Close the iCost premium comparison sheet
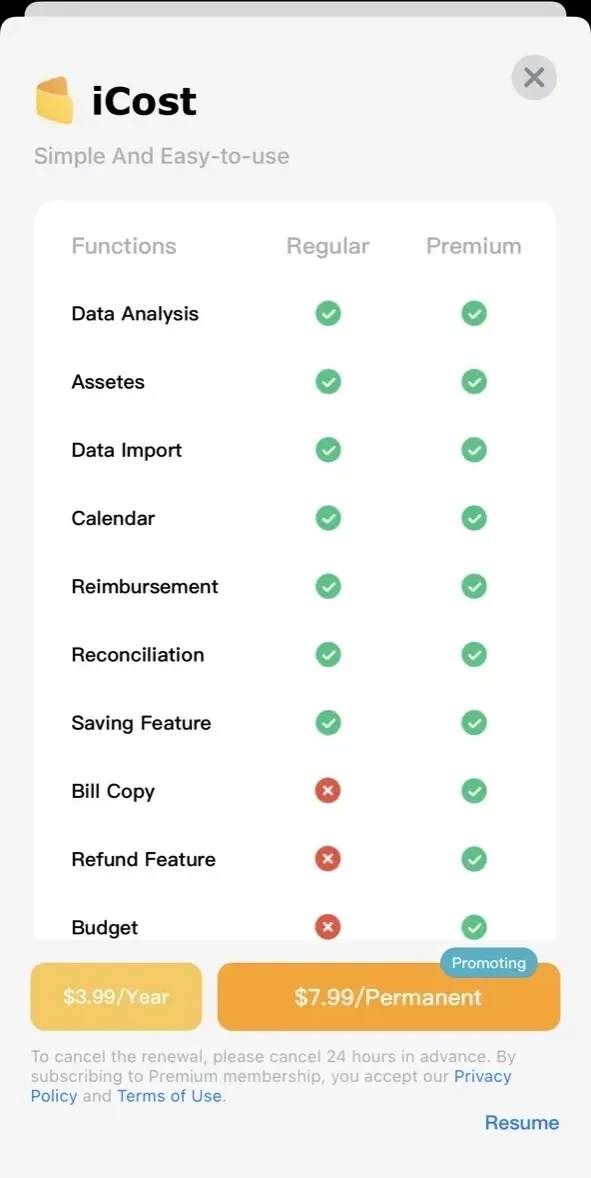The width and height of the screenshot is (591, 1178). (534, 77)
